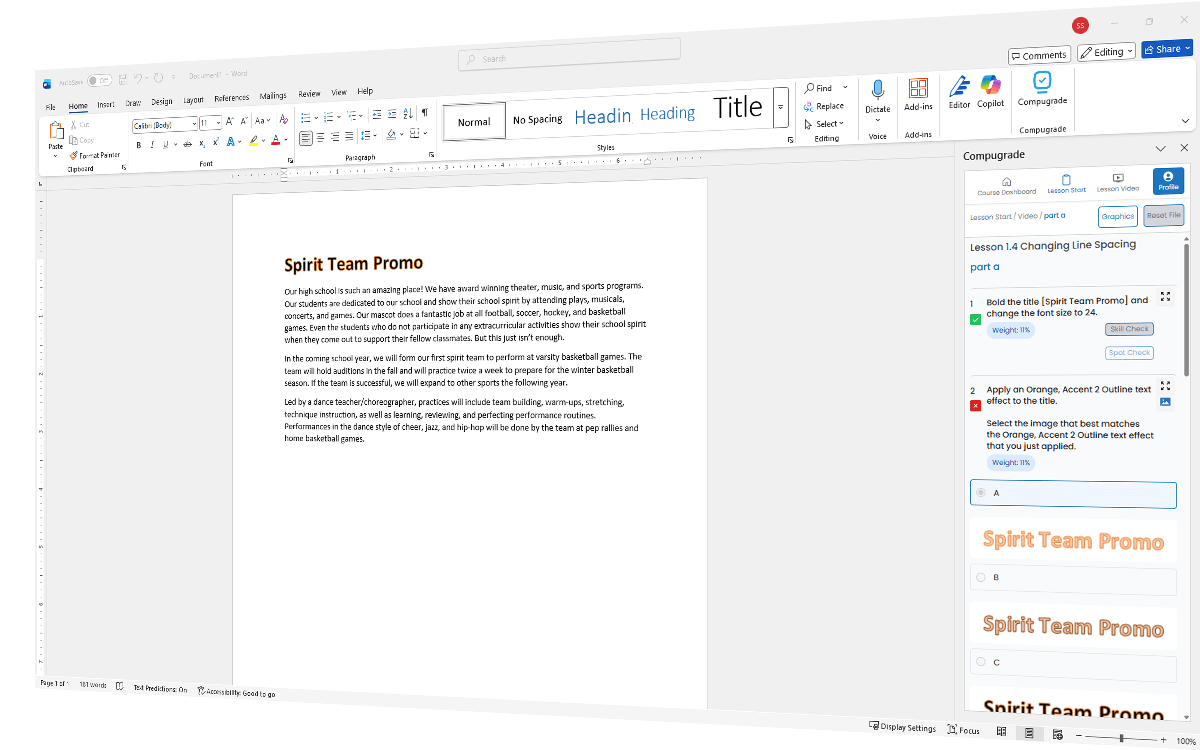Open the Copilot assistant

tap(990, 88)
